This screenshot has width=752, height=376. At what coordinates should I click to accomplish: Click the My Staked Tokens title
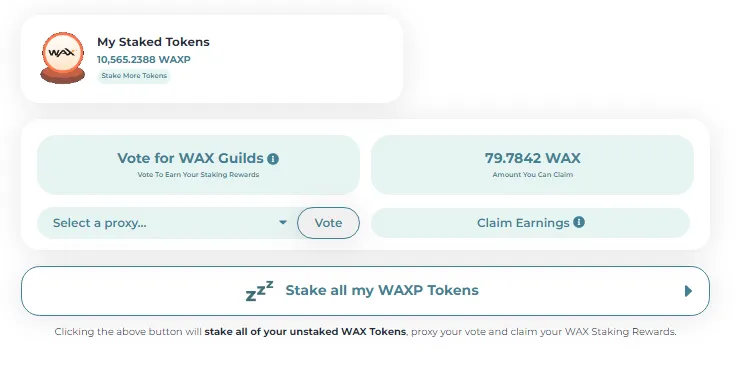153,42
